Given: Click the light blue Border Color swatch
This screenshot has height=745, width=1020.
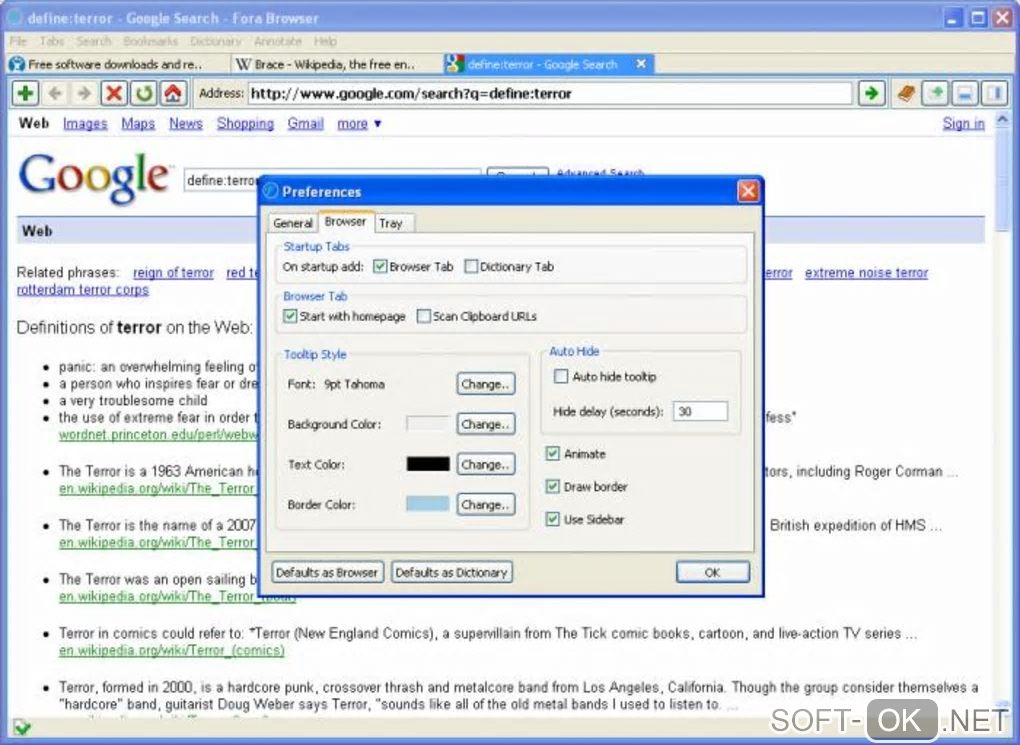Looking at the screenshot, I should [427, 504].
